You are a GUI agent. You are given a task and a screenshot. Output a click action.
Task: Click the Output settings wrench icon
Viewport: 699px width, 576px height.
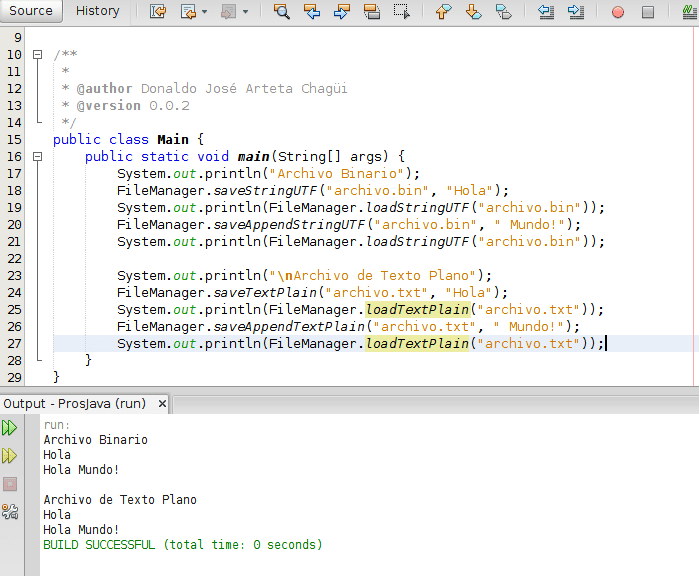pos(10,512)
